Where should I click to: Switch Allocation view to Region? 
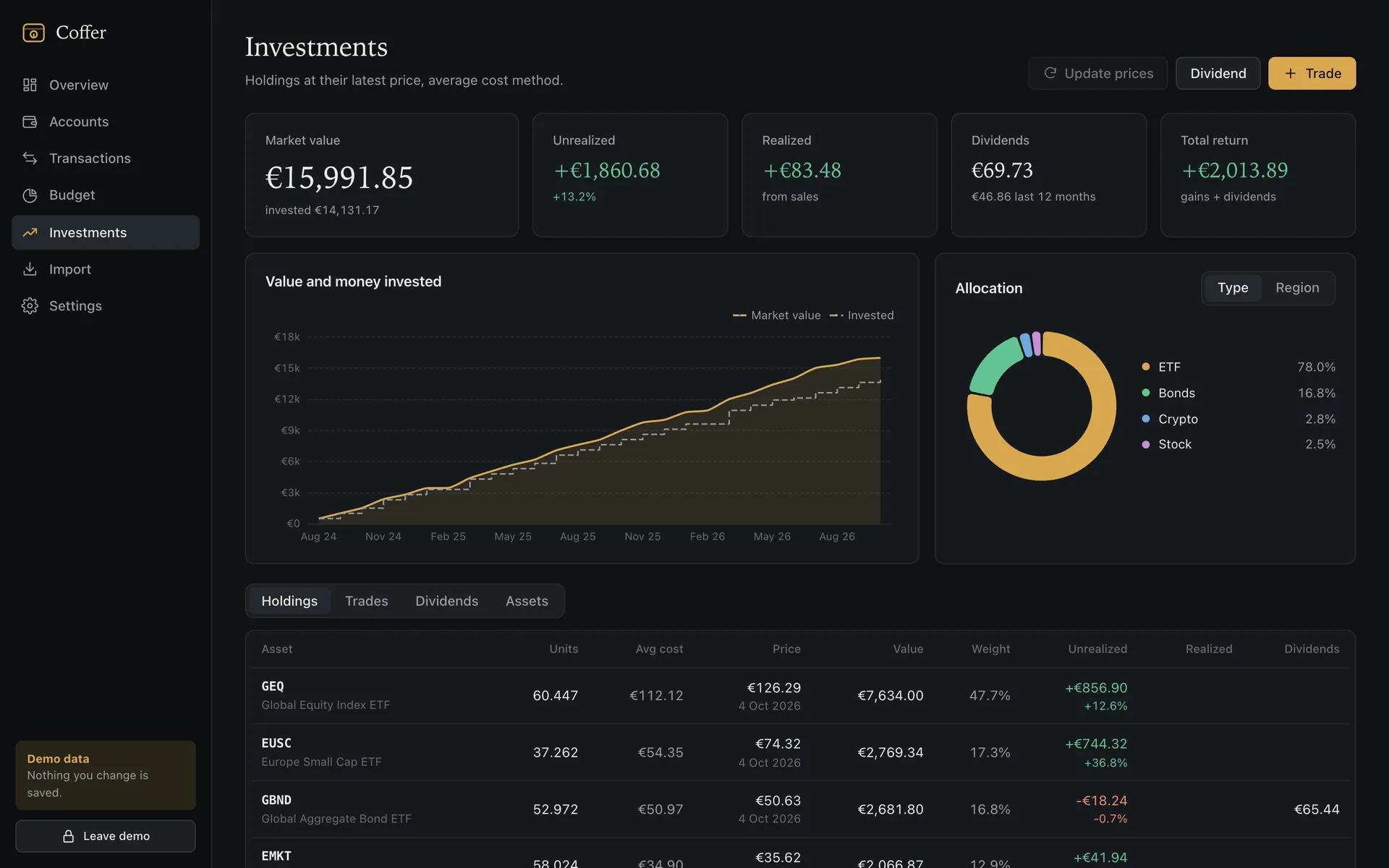[1297, 288]
